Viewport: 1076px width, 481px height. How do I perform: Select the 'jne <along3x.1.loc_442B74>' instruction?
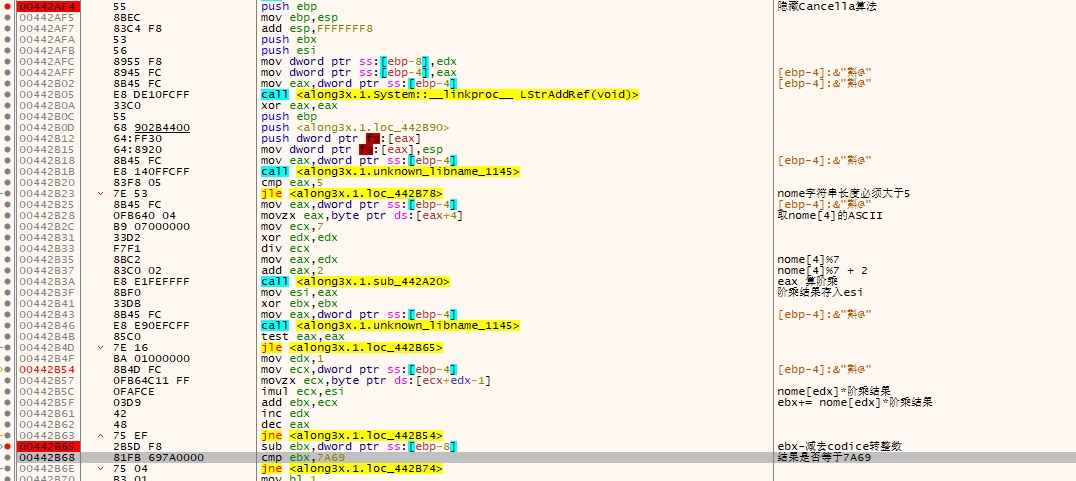(352, 468)
